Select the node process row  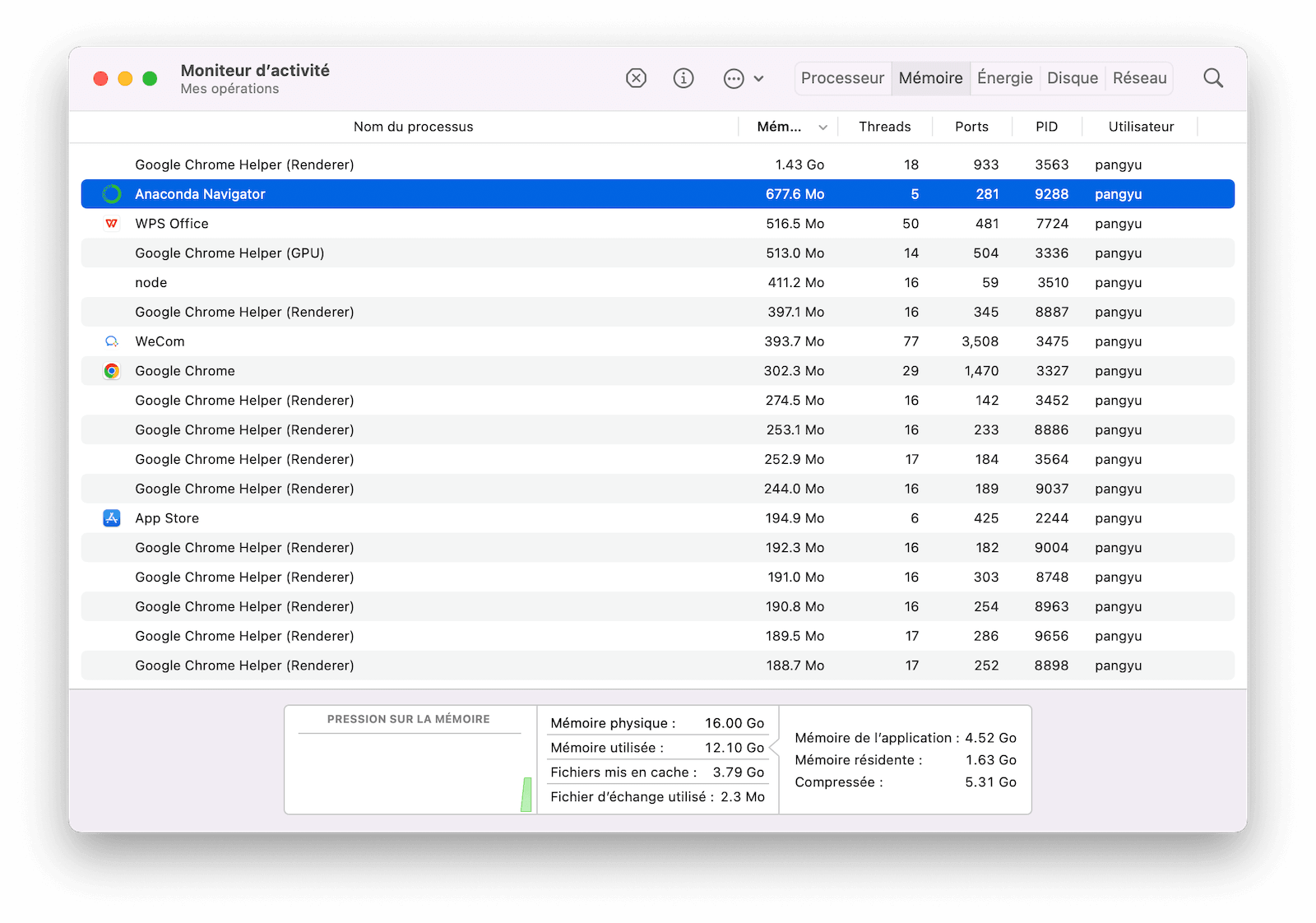point(658,283)
